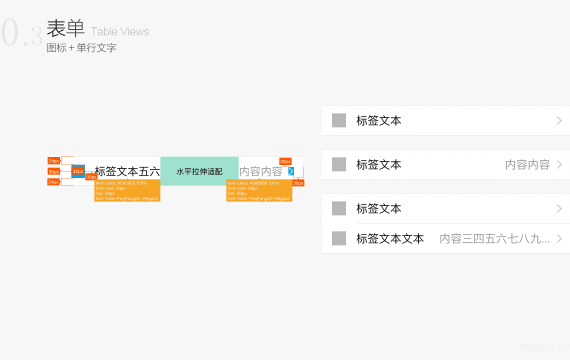Click the 标签文本五六 label text

pos(127,171)
